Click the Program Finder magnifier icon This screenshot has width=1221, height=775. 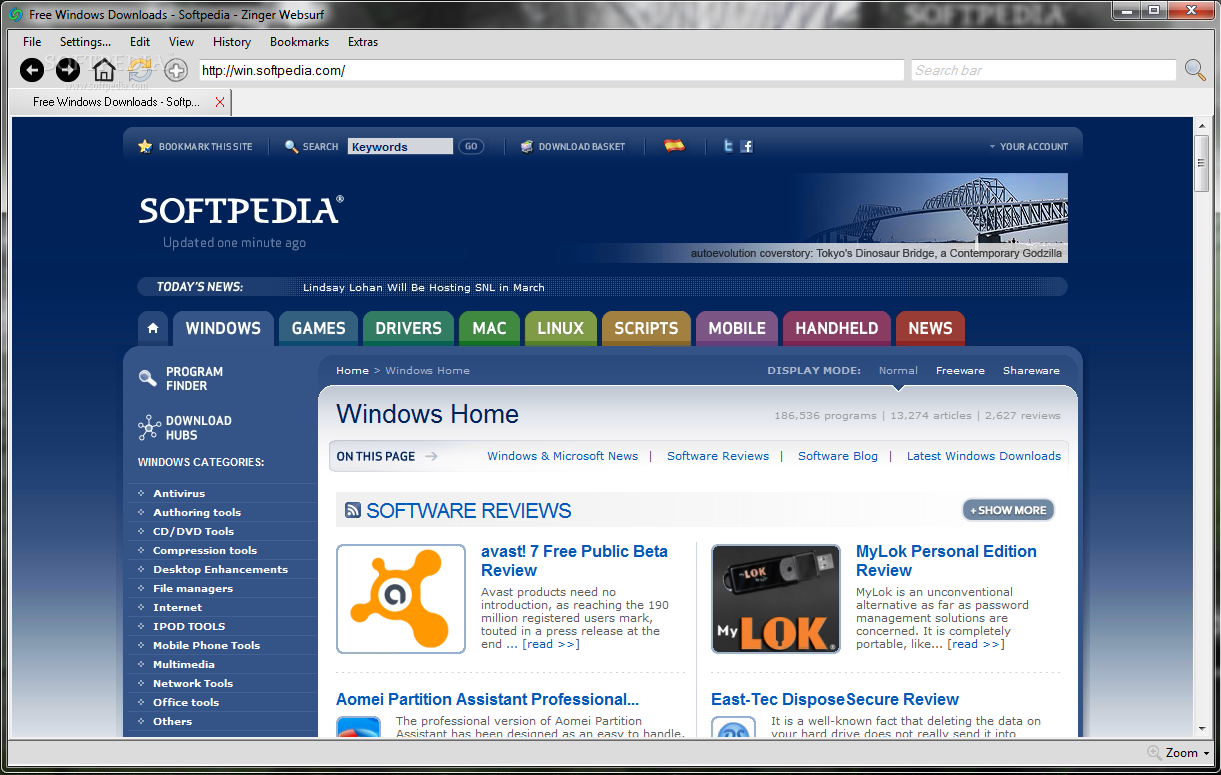(148, 378)
